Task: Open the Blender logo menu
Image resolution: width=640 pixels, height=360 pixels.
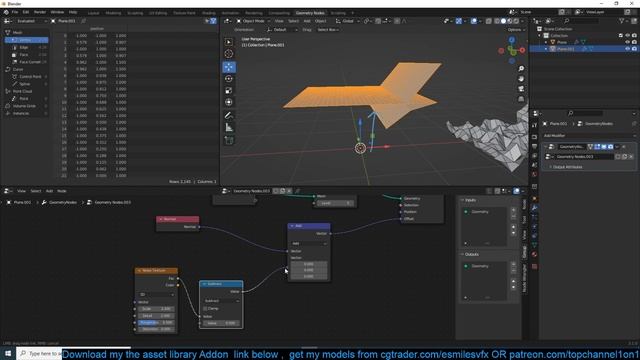Action: 6,12
